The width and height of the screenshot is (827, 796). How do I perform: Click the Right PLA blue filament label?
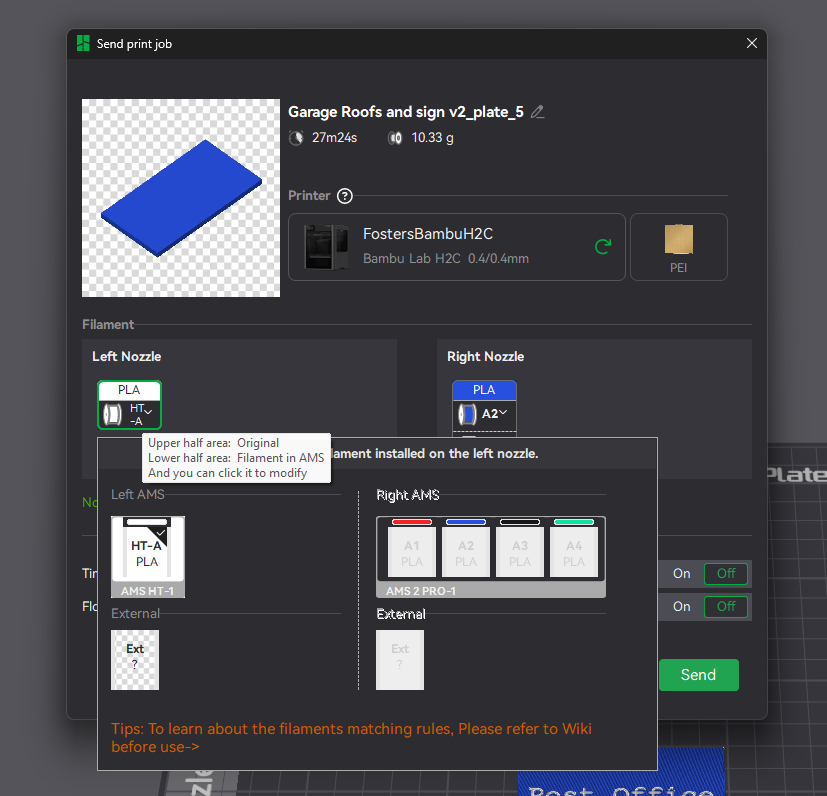click(484, 390)
